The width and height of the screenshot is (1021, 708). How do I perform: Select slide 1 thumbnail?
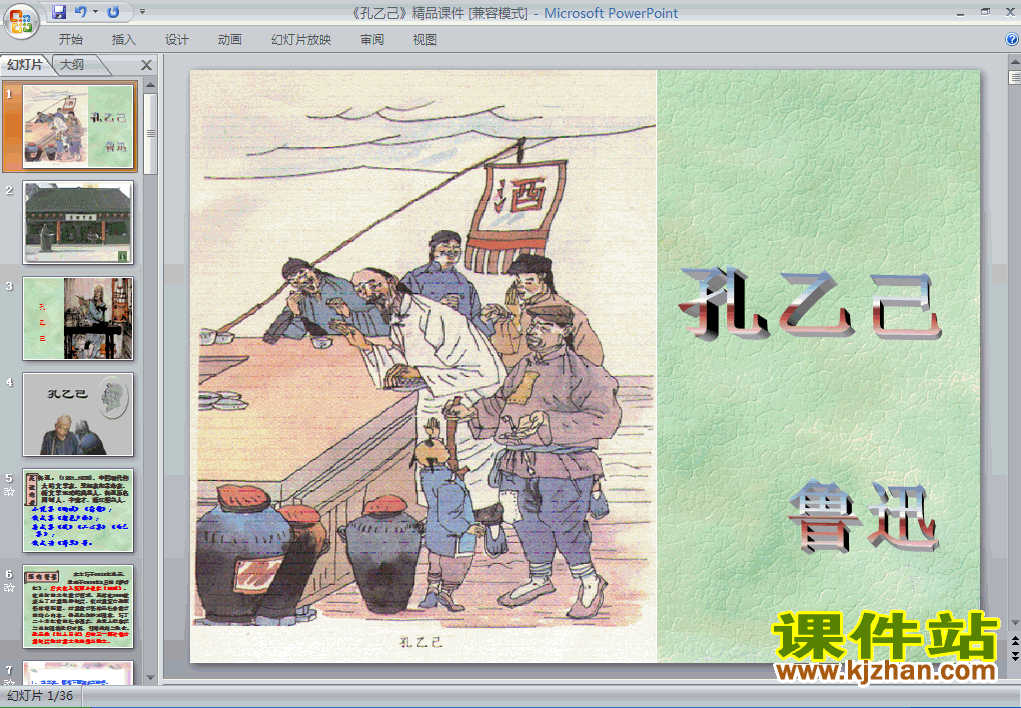[78, 126]
